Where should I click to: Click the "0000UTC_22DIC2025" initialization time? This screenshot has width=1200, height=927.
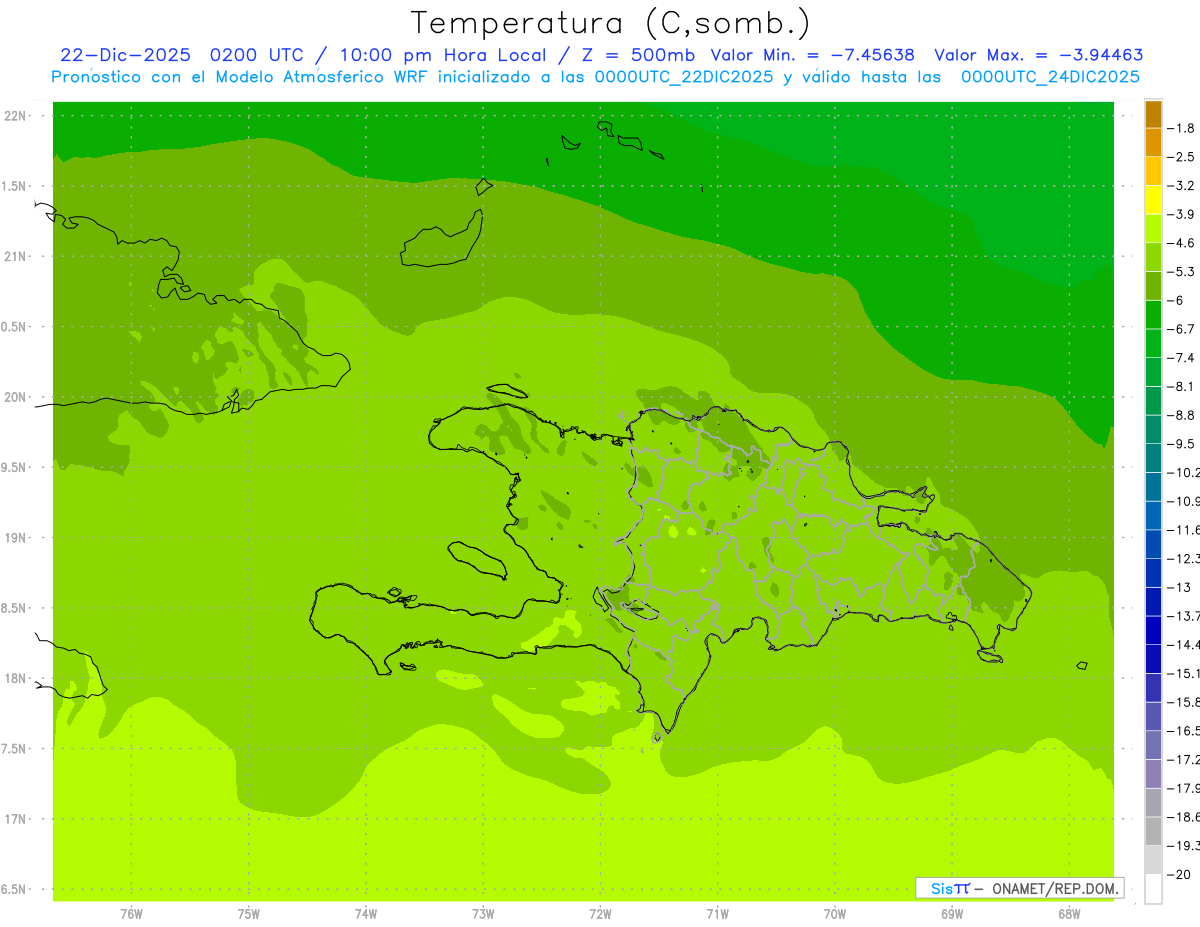pos(684,77)
